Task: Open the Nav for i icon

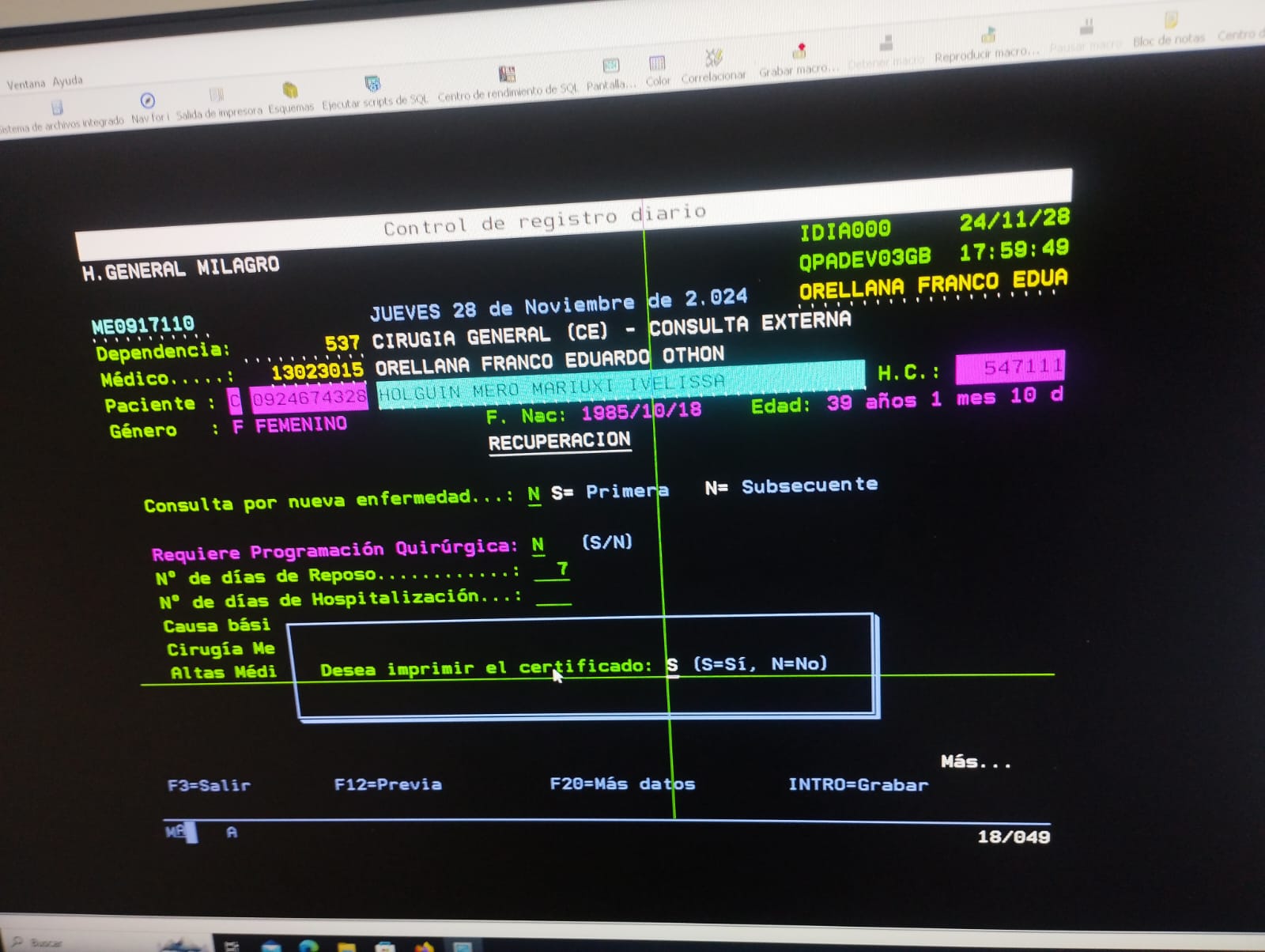Action: [148, 101]
